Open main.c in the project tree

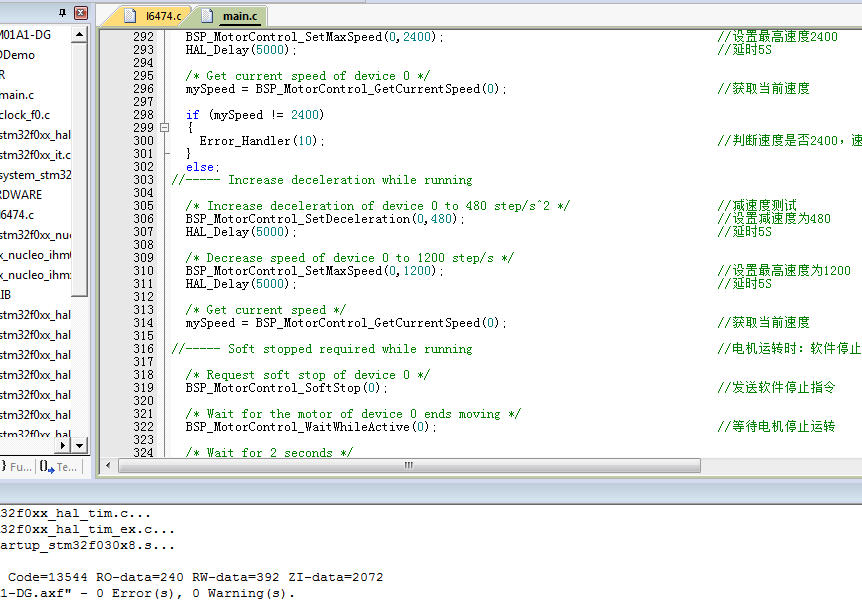click(17, 95)
